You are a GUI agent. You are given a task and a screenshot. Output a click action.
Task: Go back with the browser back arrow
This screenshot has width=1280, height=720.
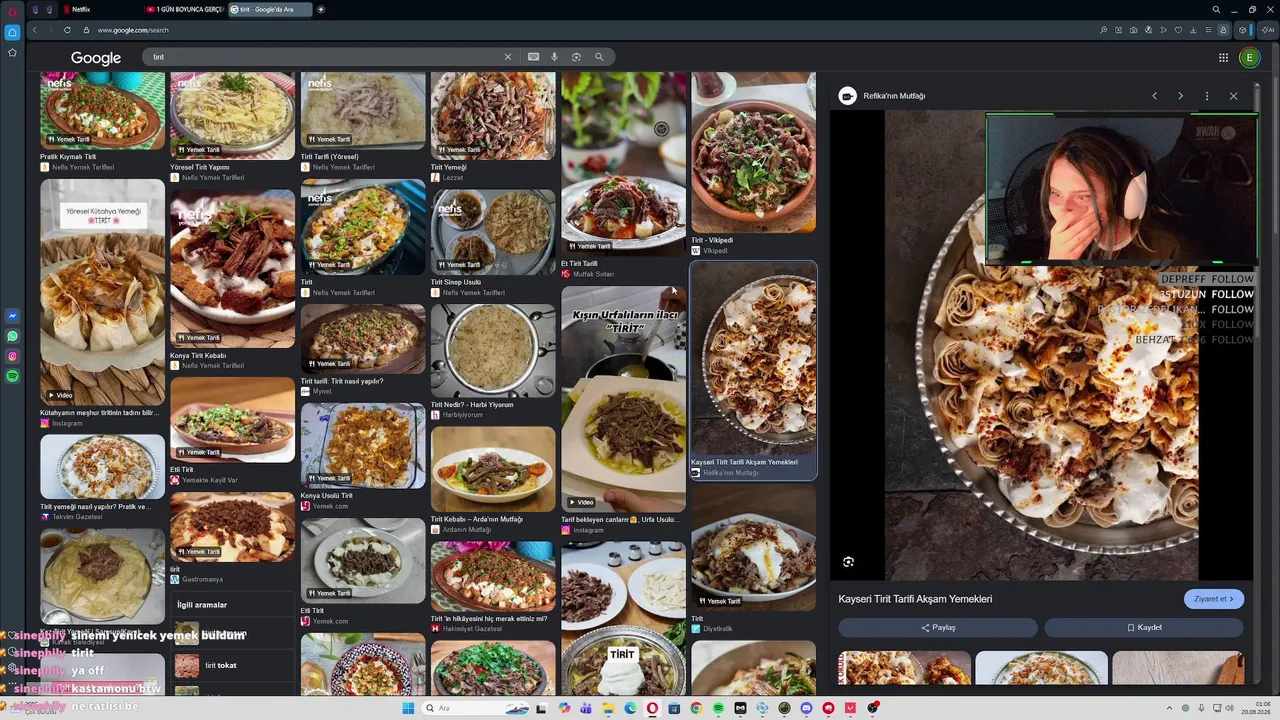(34, 30)
